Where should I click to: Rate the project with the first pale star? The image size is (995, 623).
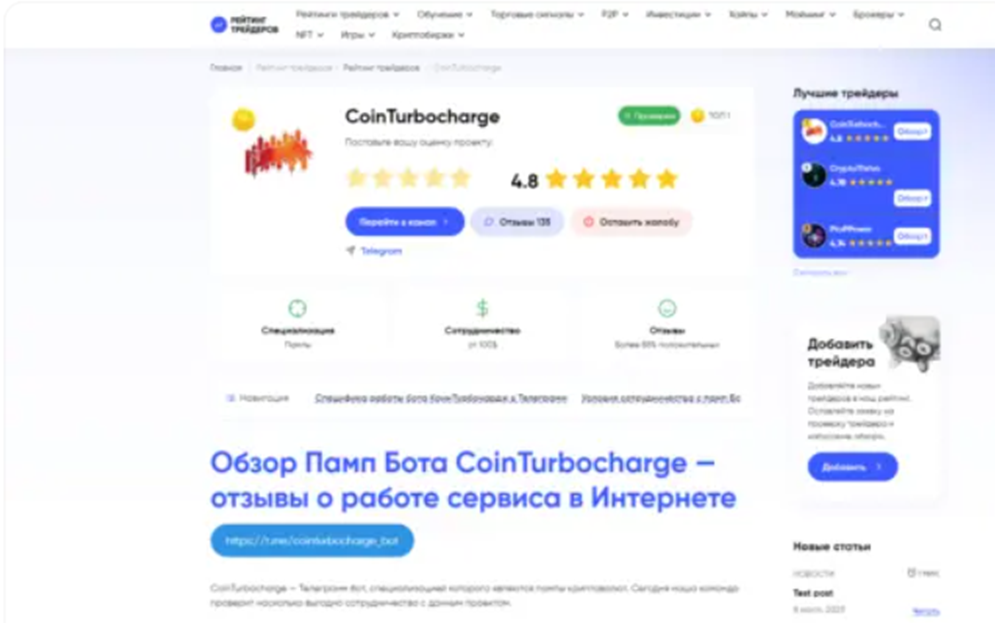(357, 178)
